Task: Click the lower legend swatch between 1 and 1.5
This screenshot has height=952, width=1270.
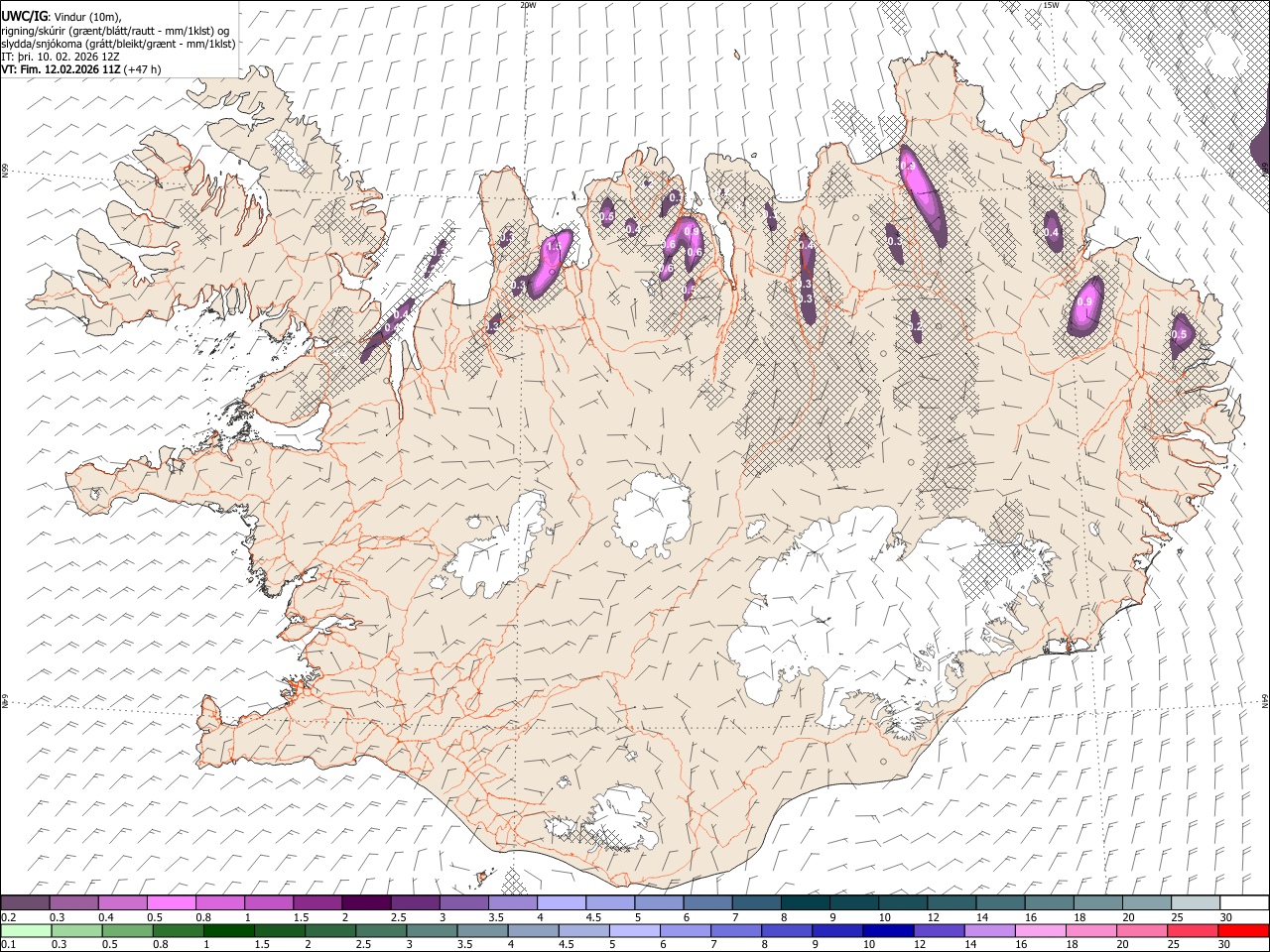Action: coord(228,930)
